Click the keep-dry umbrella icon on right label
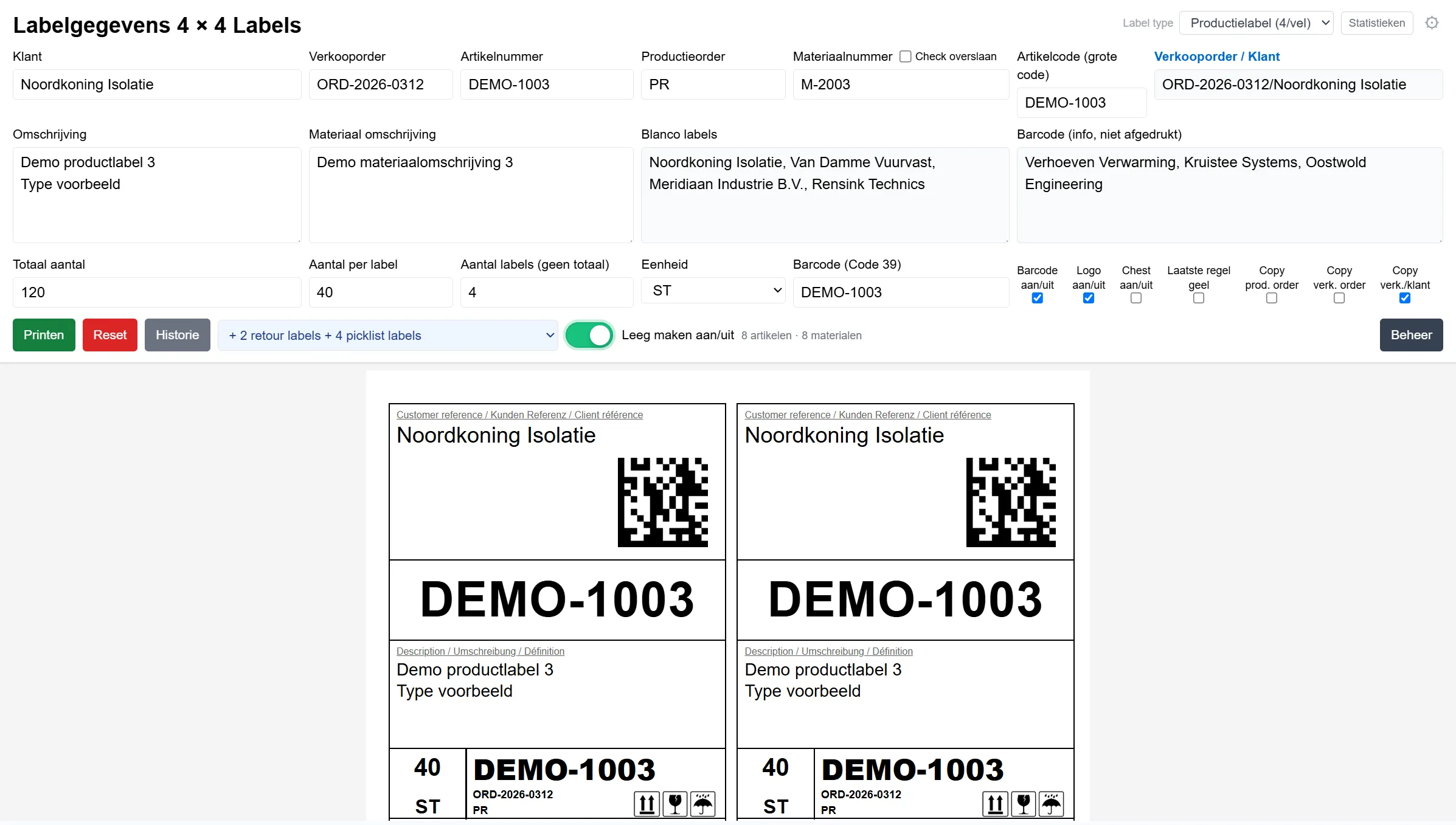The width and height of the screenshot is (1456, 825). 1052,804
